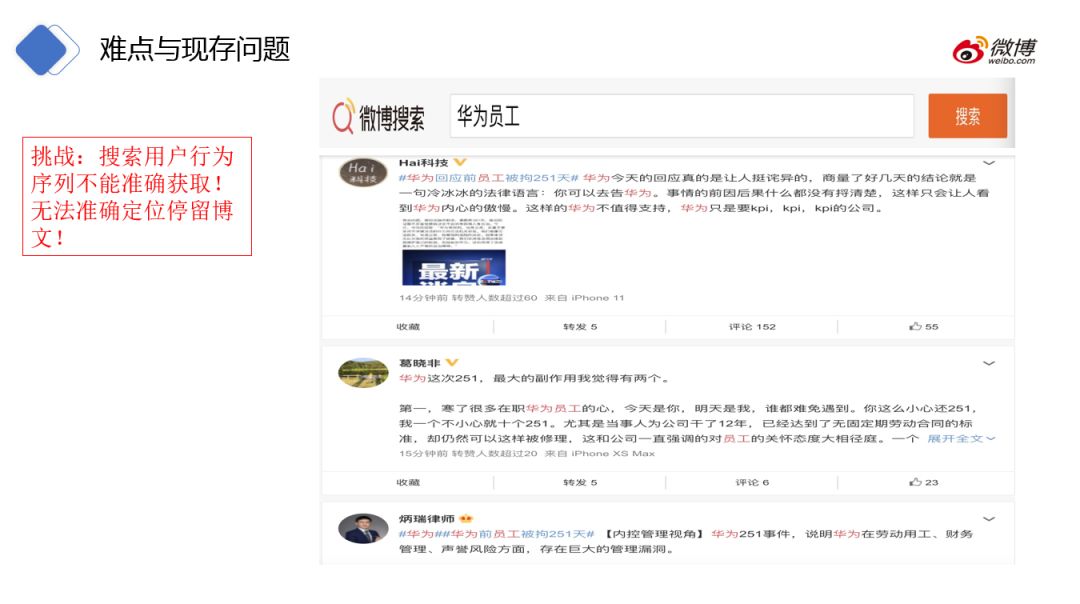Screen dimensions: 1080x604
Task: Click 收藏 on 葛晓非 post
Action: (x=408, y=482)
